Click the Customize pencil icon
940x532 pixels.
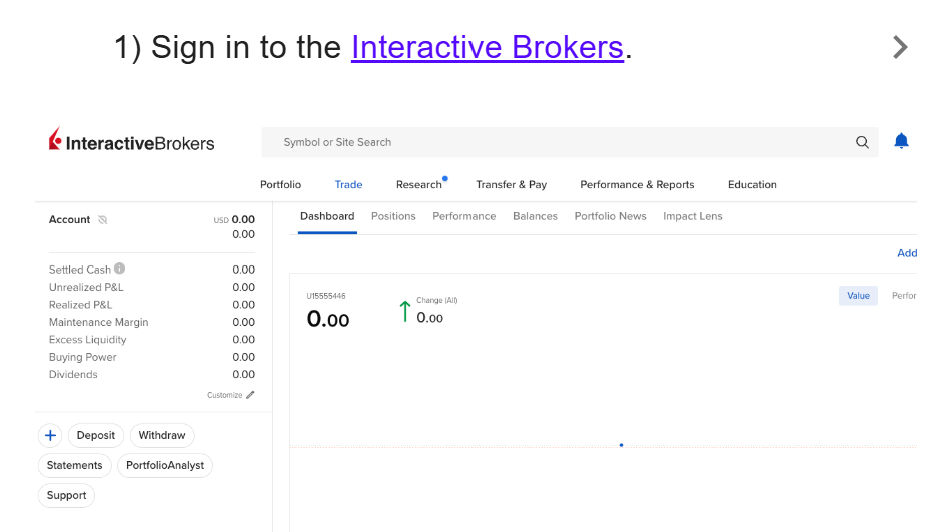click(251, 395)
